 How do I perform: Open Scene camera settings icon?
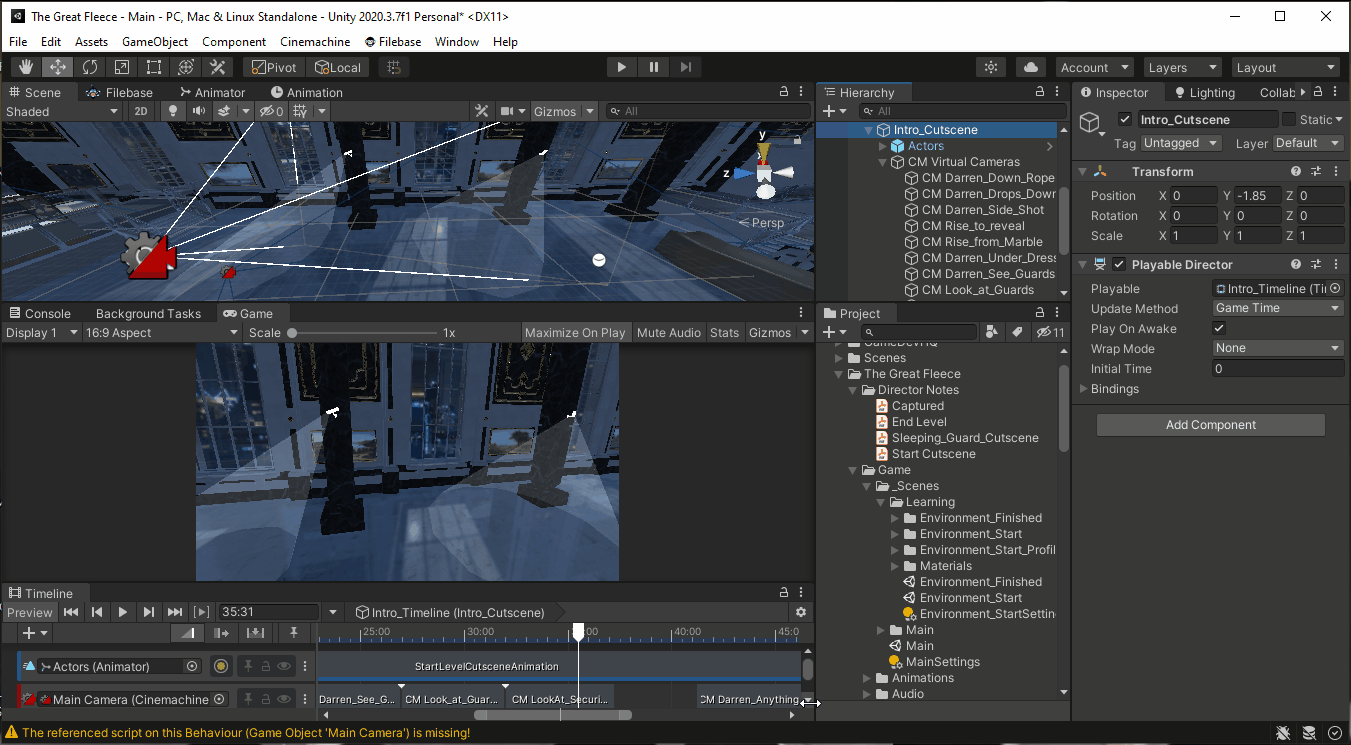click(x=508, y=111)
